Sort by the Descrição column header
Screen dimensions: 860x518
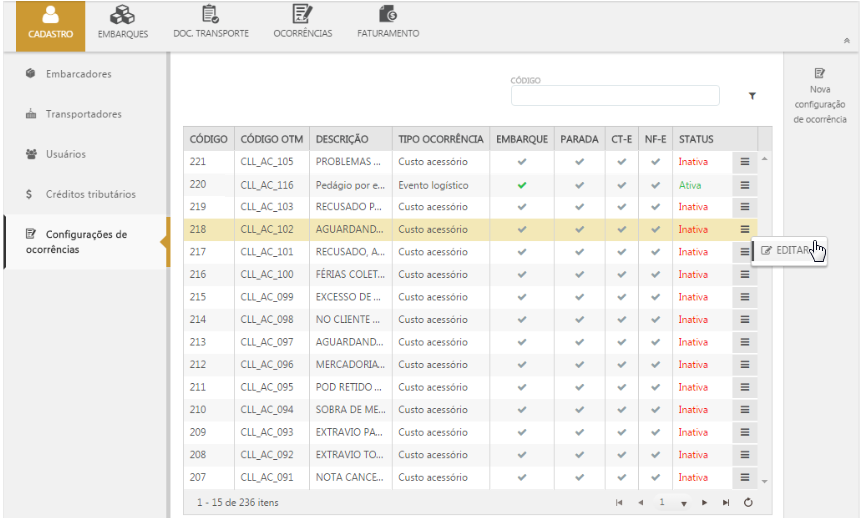[342, 139]
